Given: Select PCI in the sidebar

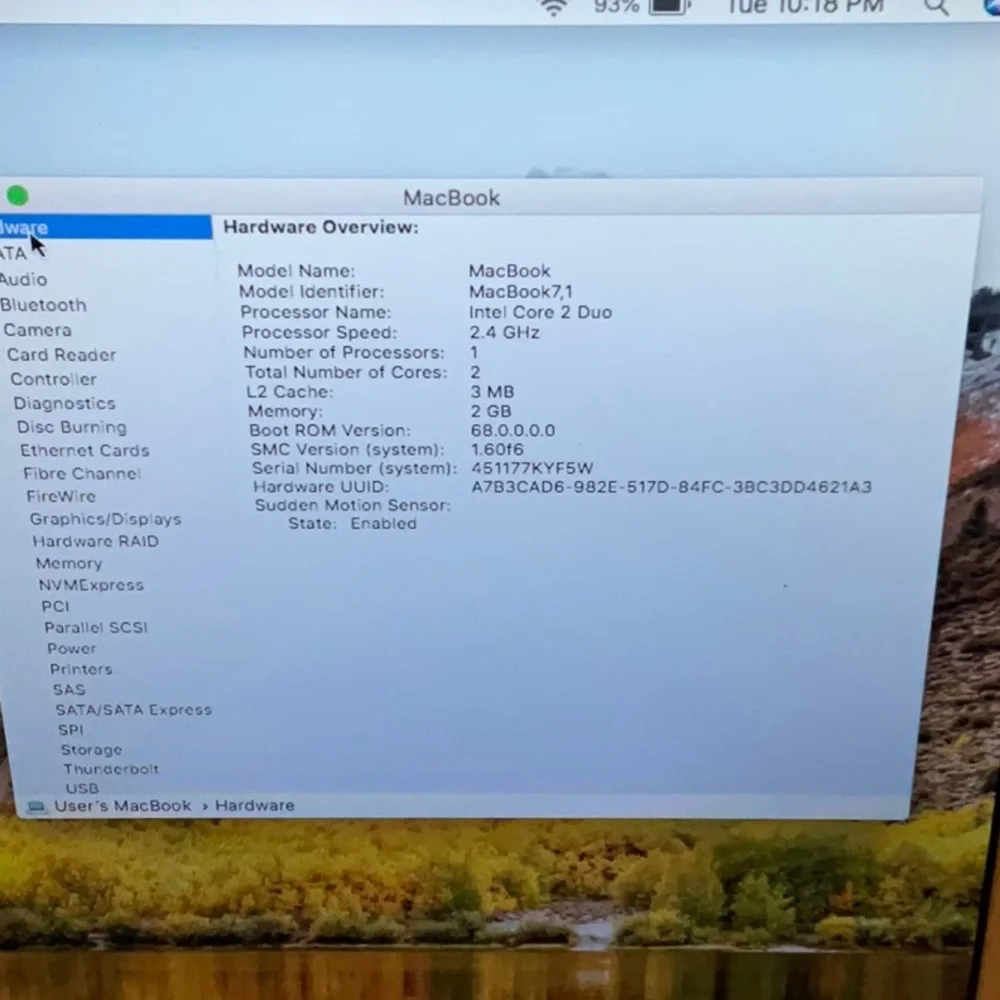Looking at the screenshot, I should click(x=55, y=606).
